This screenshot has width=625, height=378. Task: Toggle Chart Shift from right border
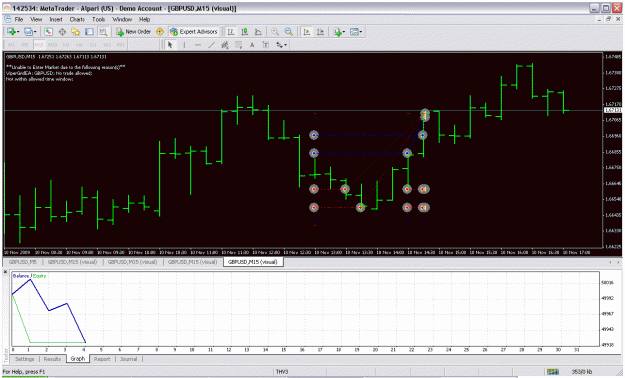(x=320, y=32)
